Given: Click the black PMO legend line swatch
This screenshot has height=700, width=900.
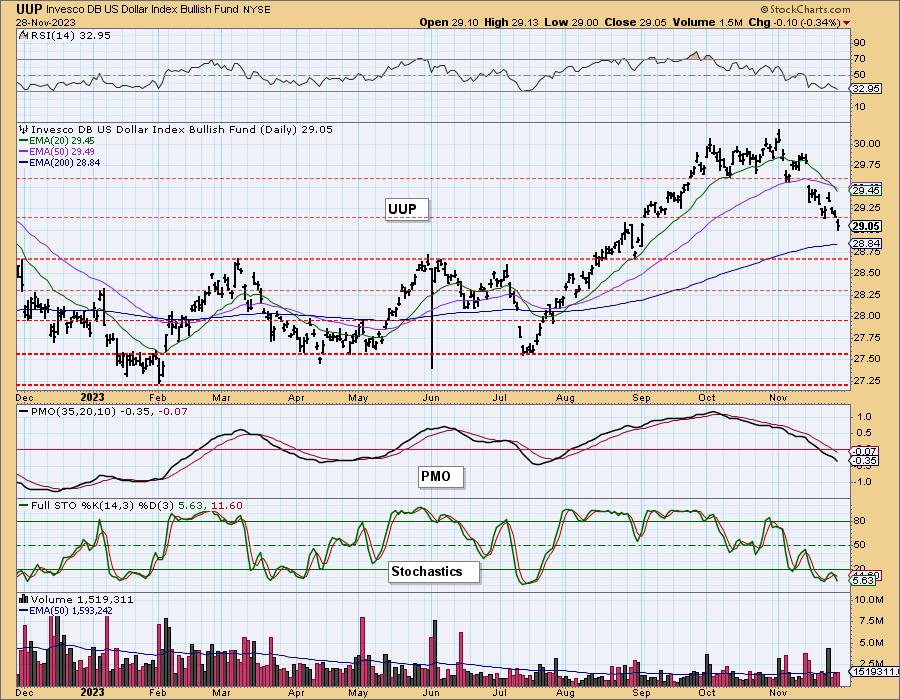Looking at the screenshot, I should coord(24,411).
